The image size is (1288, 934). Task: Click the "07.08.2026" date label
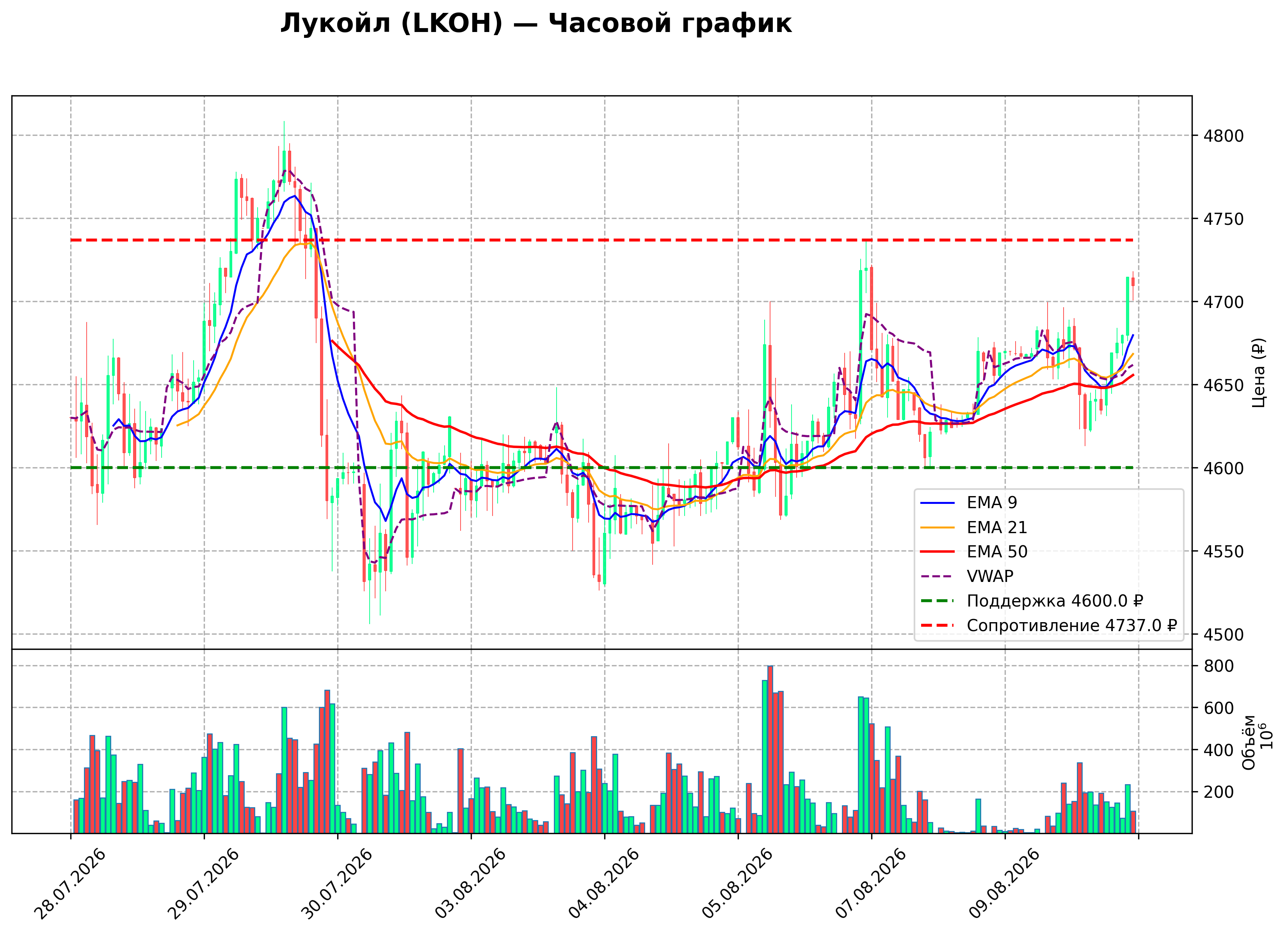871,884
